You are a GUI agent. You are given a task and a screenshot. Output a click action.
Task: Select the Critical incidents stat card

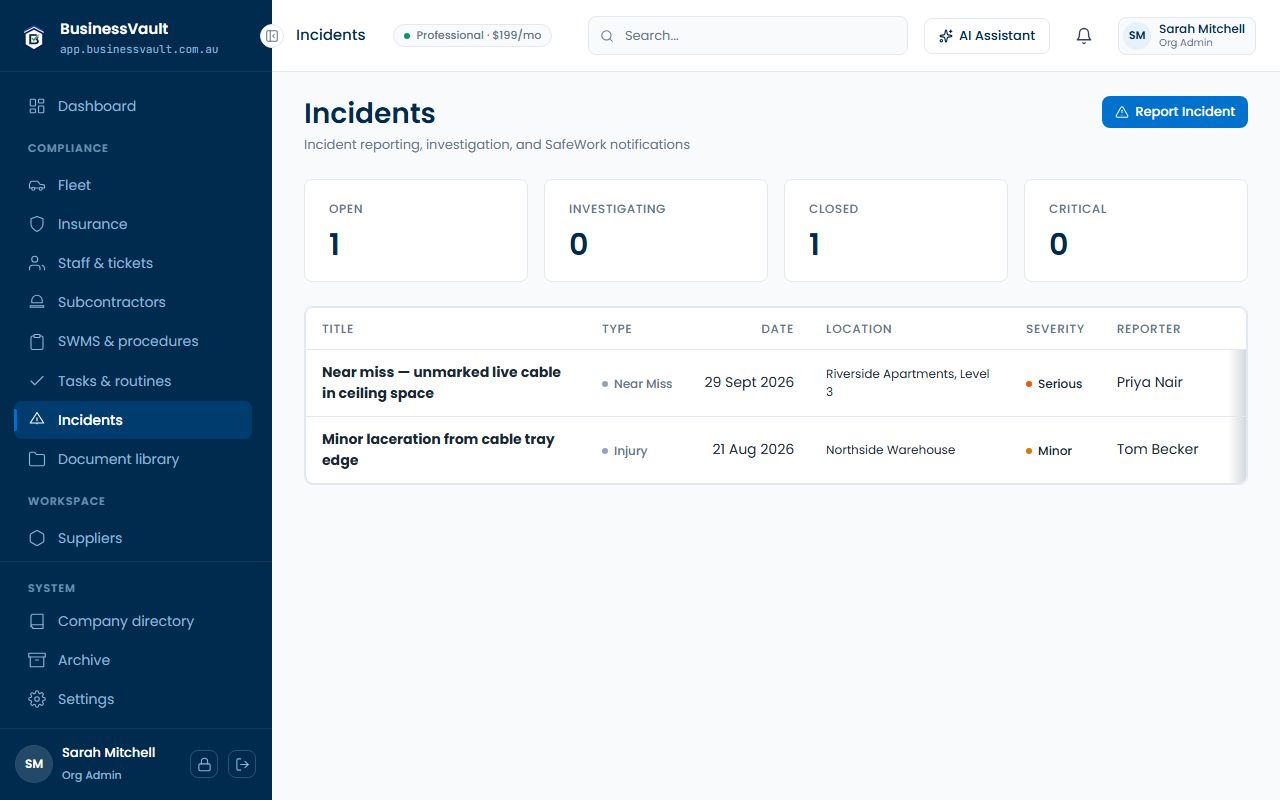tap(1136, 231)
